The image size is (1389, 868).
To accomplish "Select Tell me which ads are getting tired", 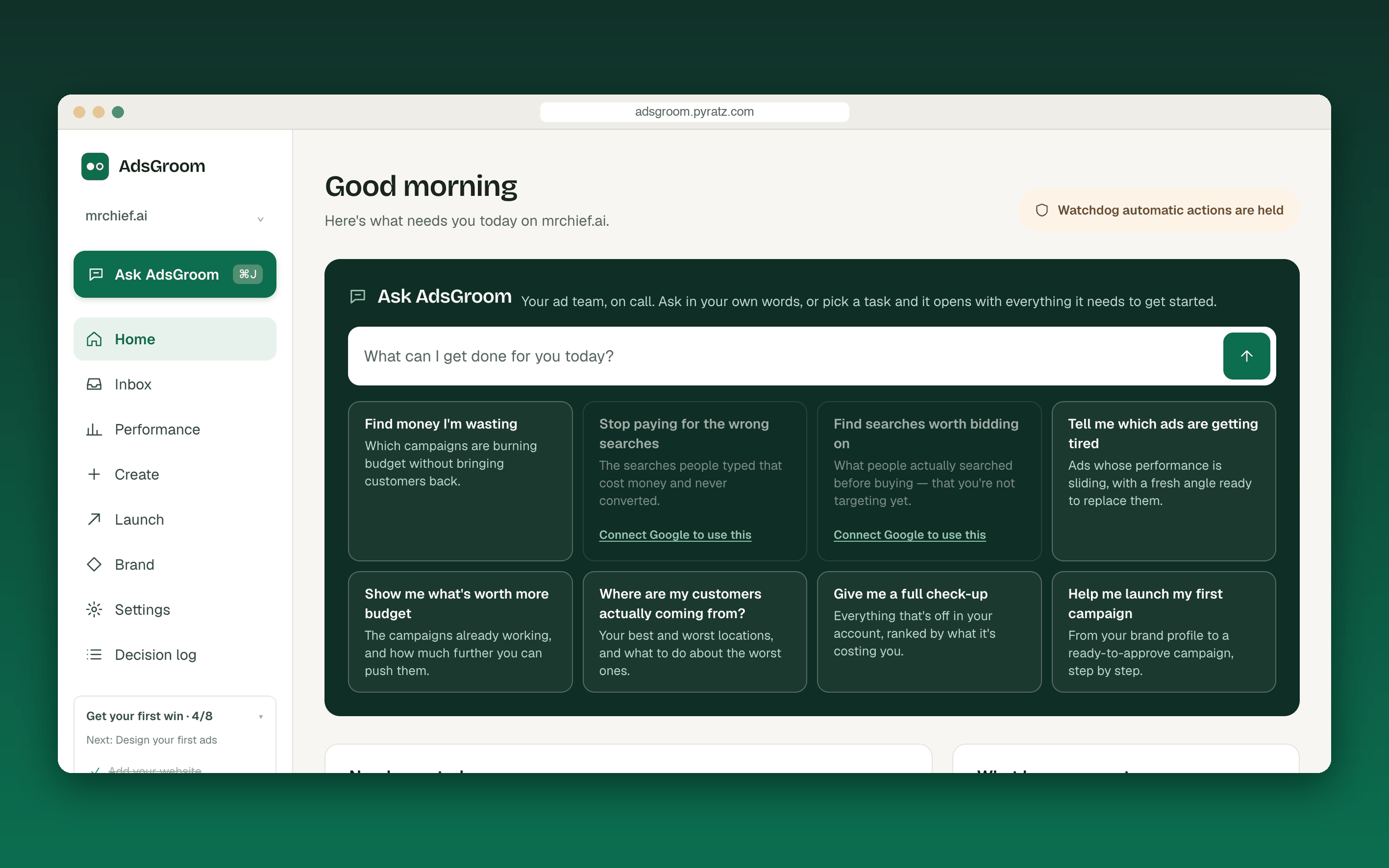I will pyautogui.click(x=1163, y=480).
